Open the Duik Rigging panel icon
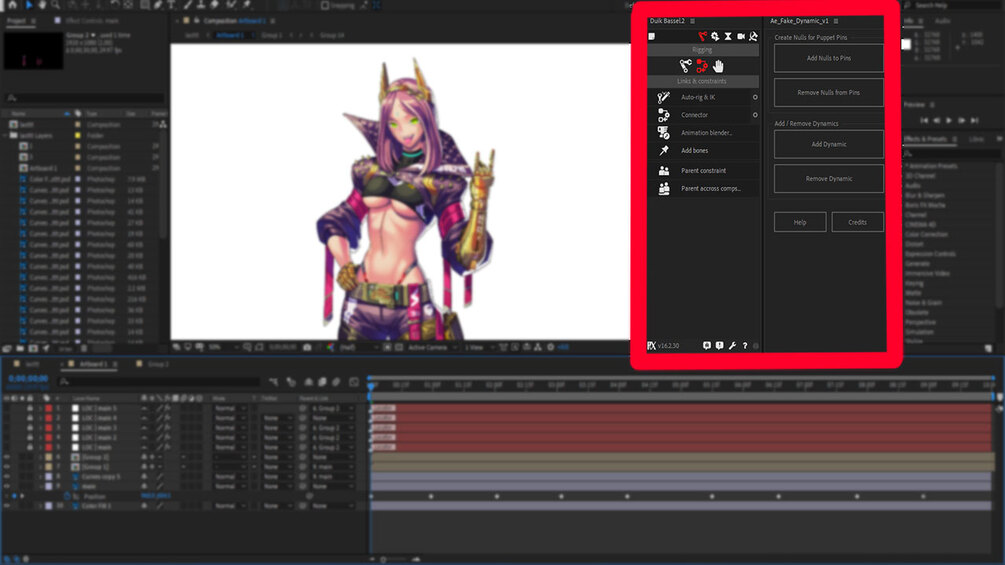1005x565 pixels. tap(702, 37)
